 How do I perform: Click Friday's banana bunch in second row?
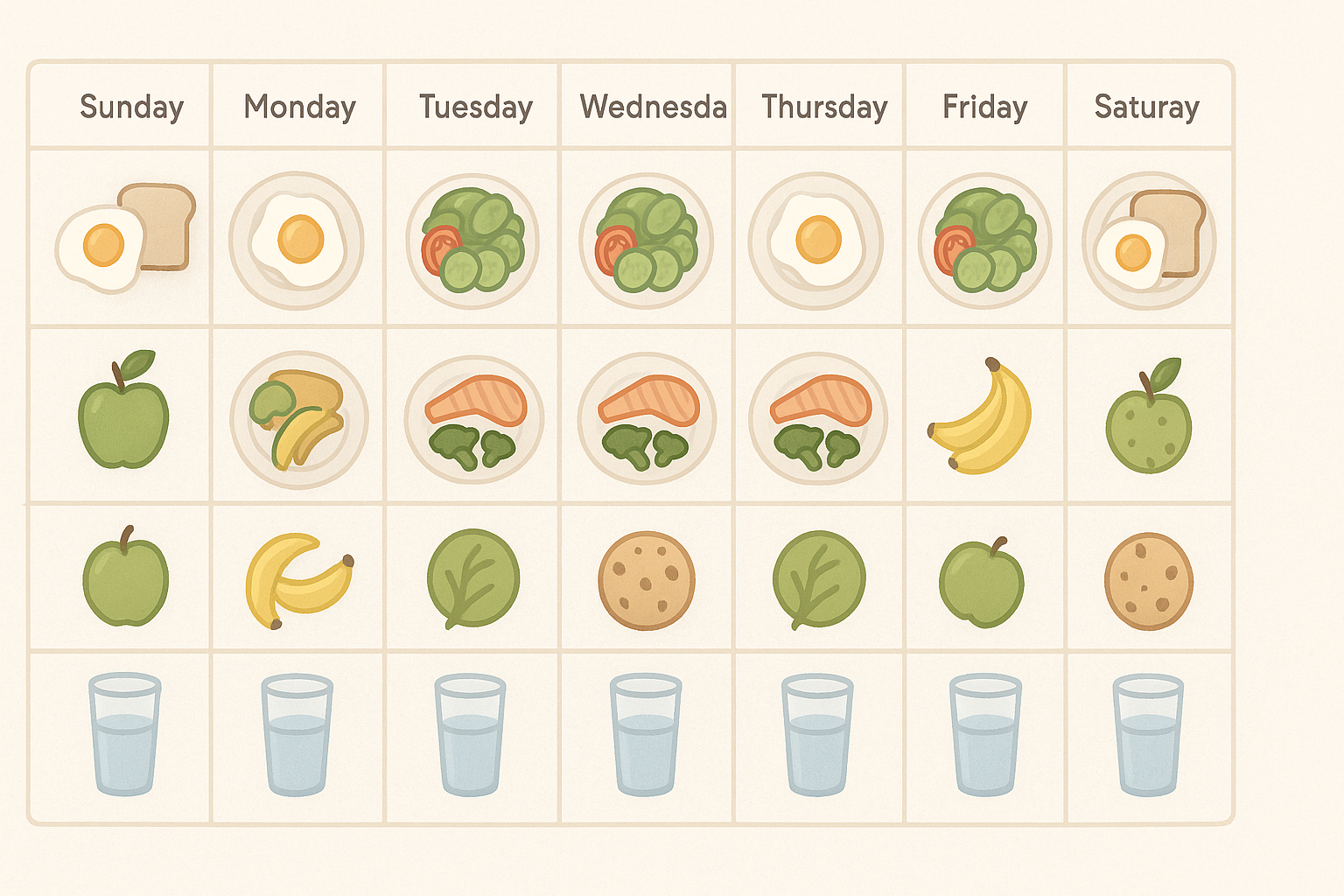tap(981, 416)
